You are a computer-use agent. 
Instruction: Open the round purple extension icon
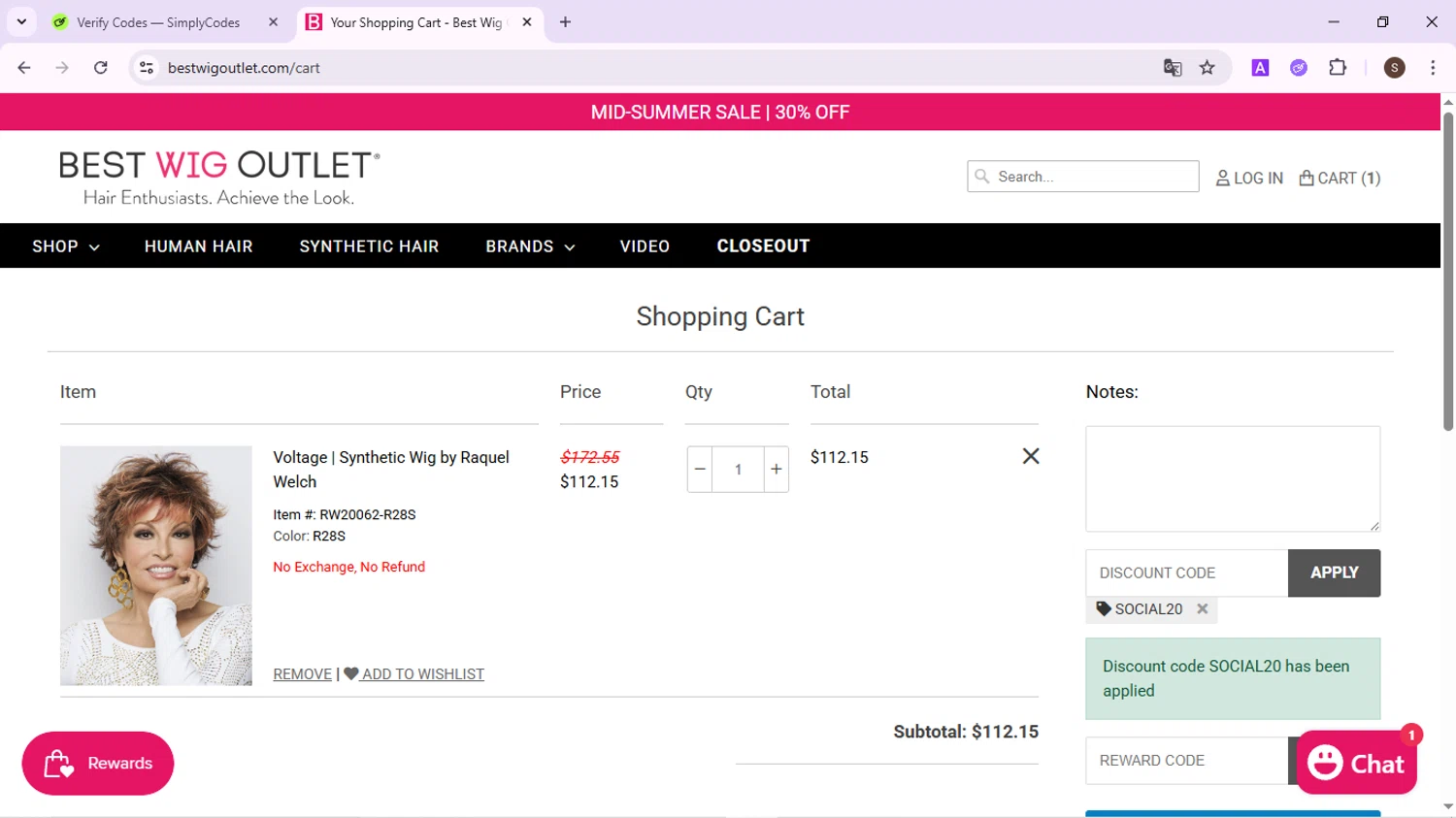[x=1299, y=68]
